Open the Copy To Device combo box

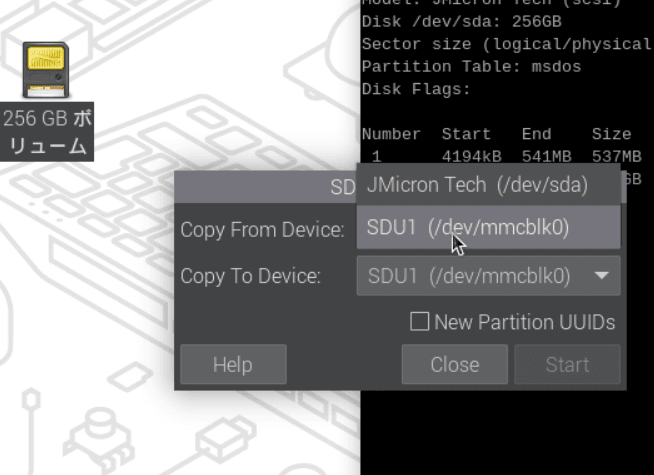(476, 276)
